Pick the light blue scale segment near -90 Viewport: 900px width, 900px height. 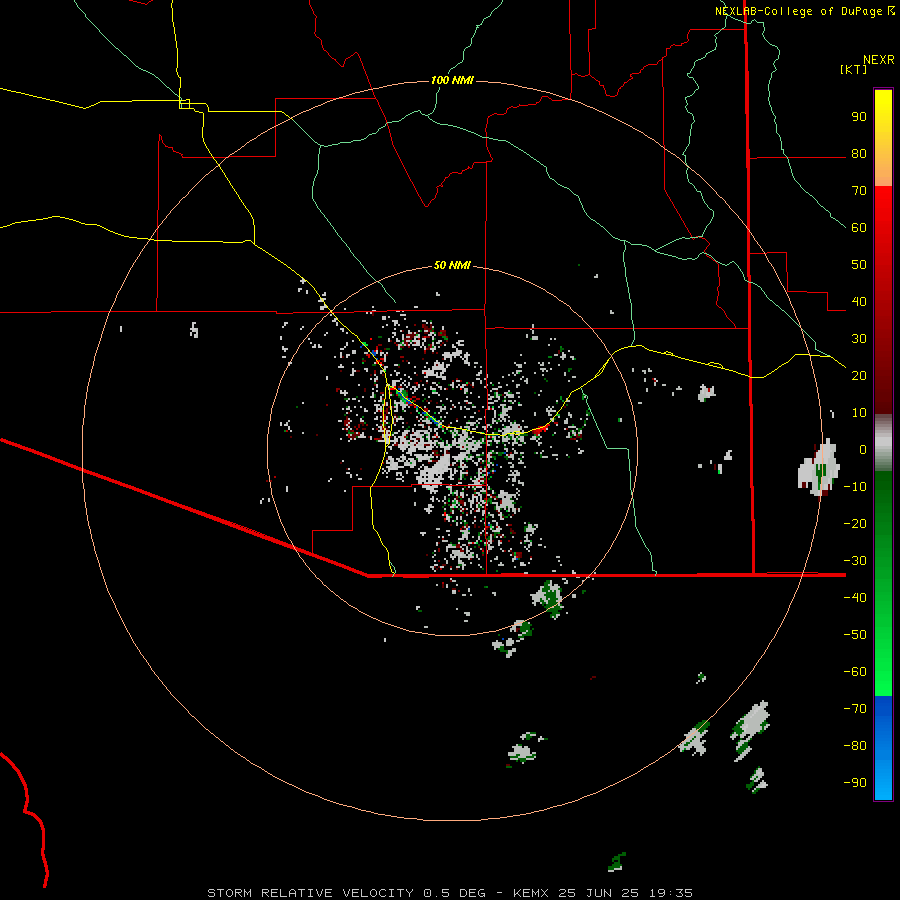883,781
